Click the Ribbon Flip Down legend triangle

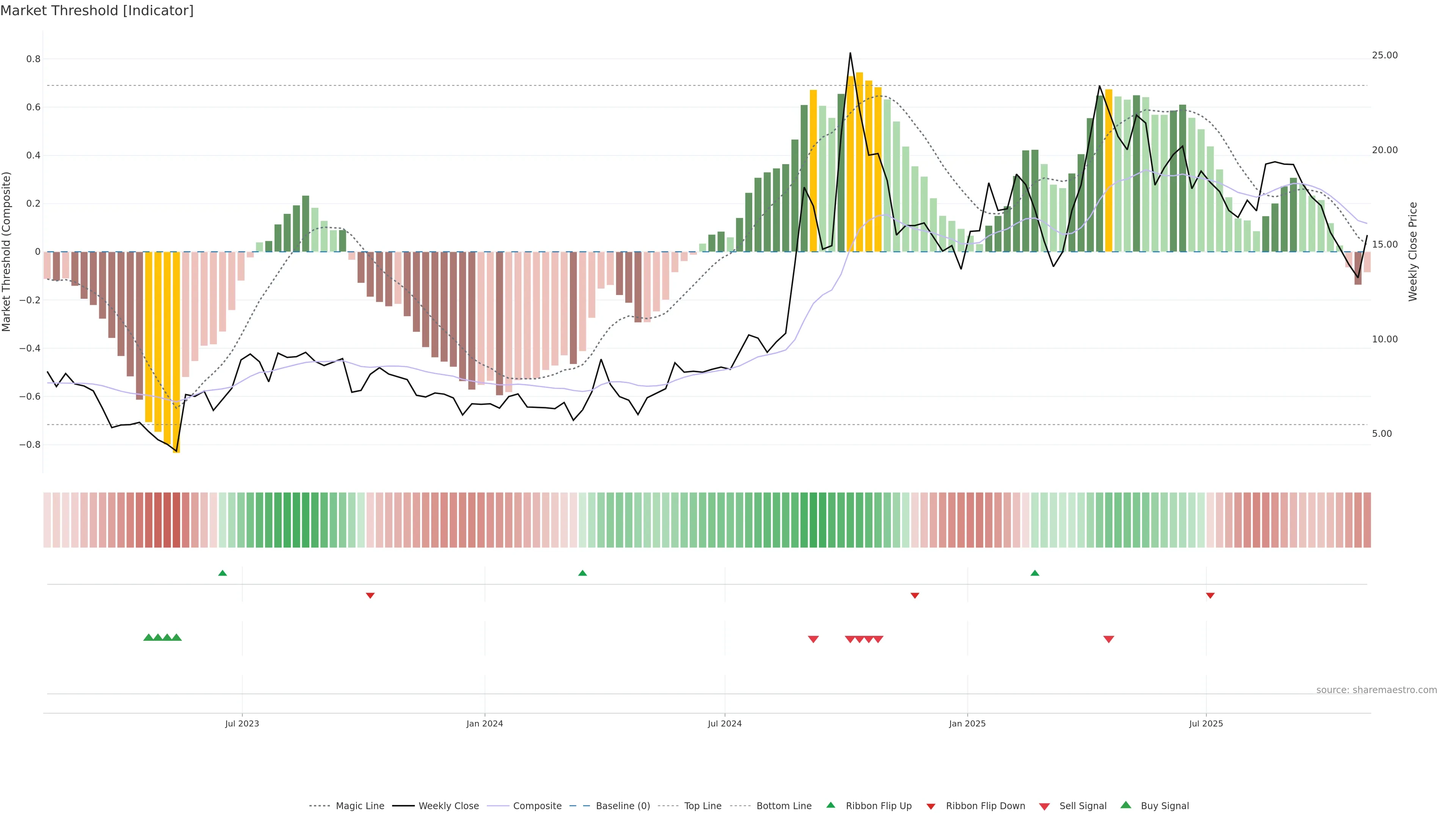point(931,806)
